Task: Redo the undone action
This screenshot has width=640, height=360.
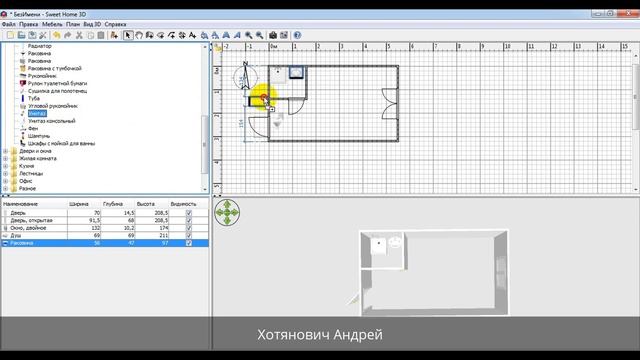Action: click(x=68, y=36)
